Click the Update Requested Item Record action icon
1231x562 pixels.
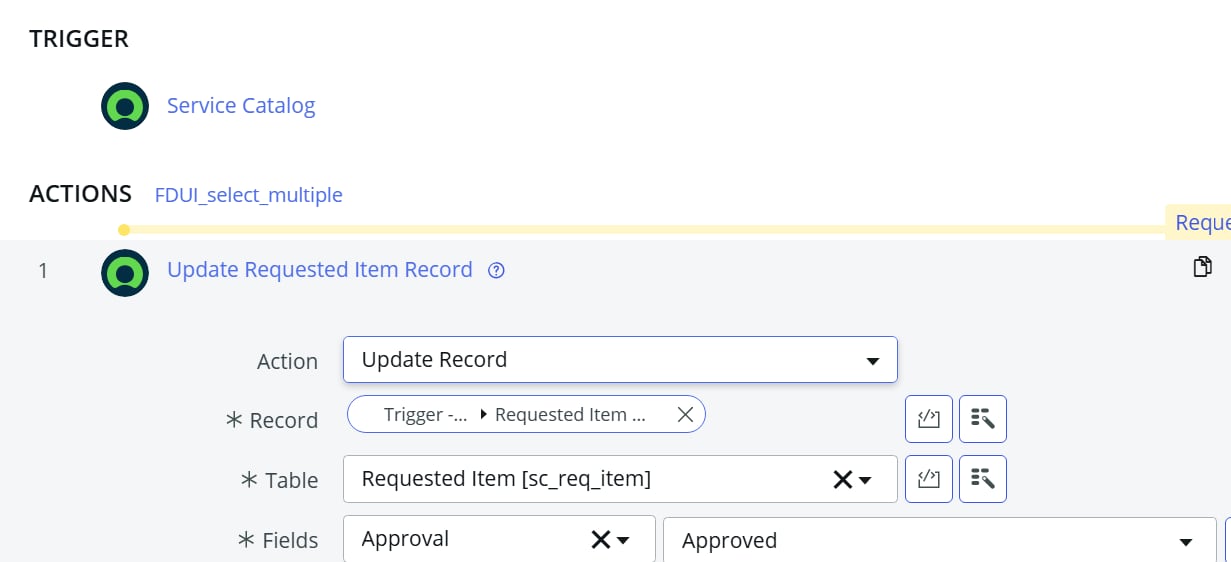point(125,273)
